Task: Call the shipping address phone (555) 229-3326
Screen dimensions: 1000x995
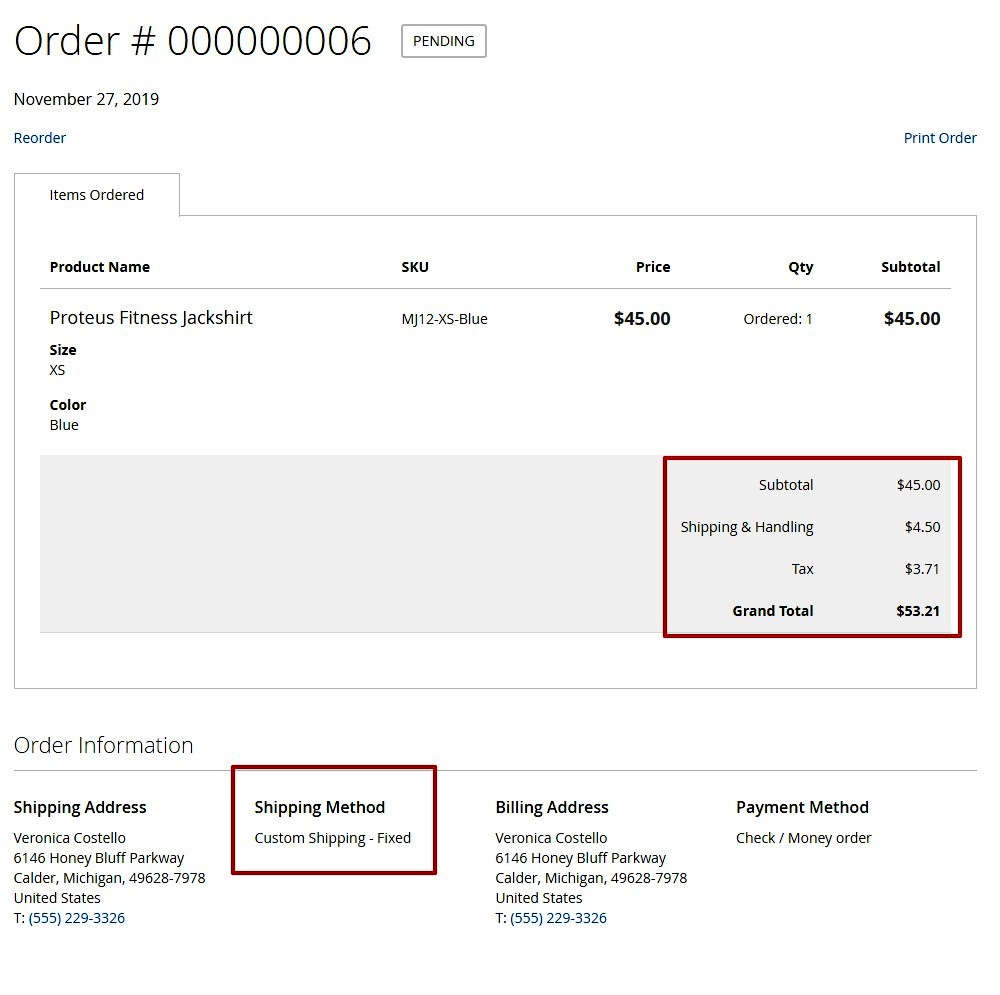Action: point(77,917)
